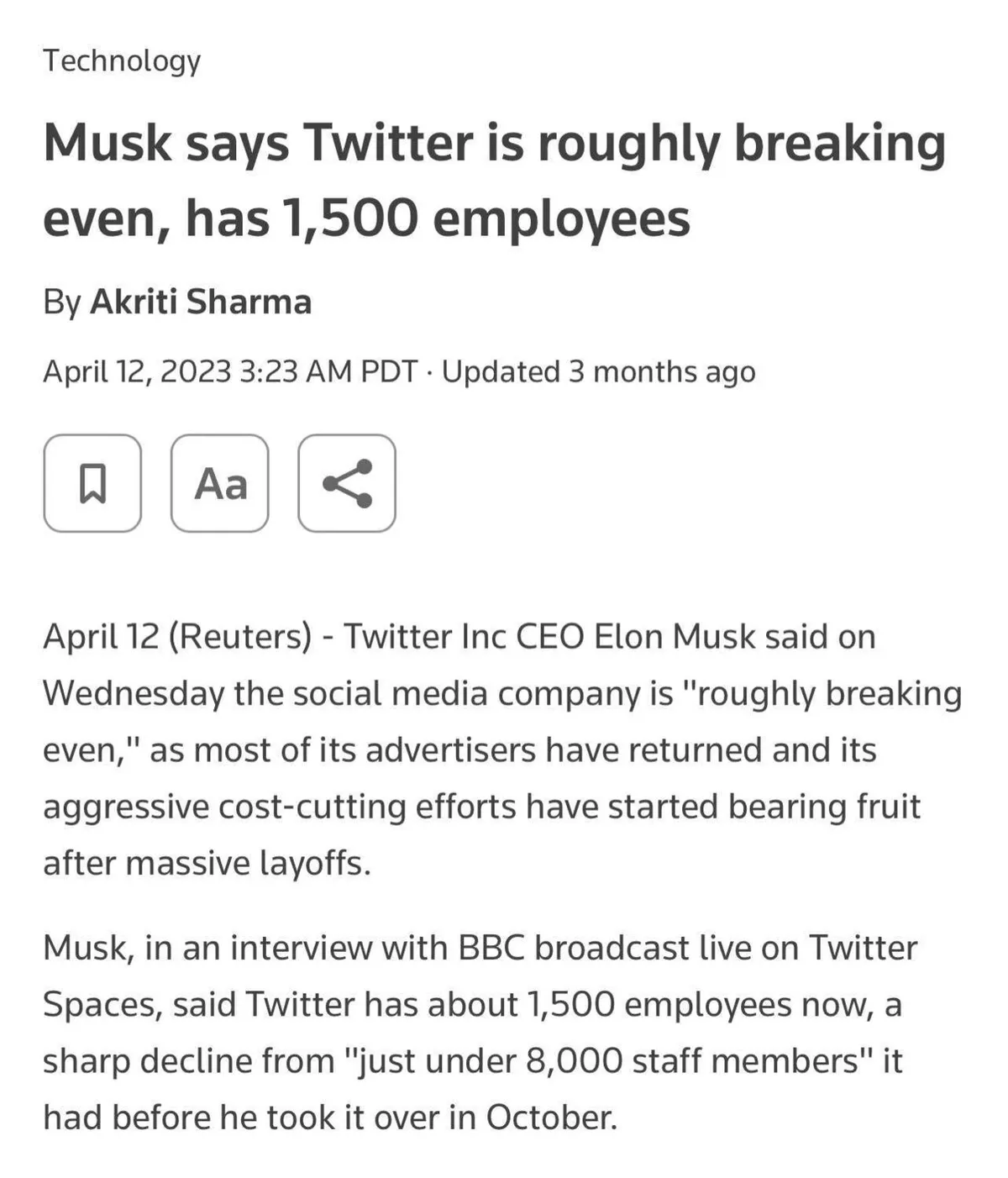The height and width of the screenshot is (1178, 1008).
Task: Open the Aa text size options
Action: tap(220, 483)
